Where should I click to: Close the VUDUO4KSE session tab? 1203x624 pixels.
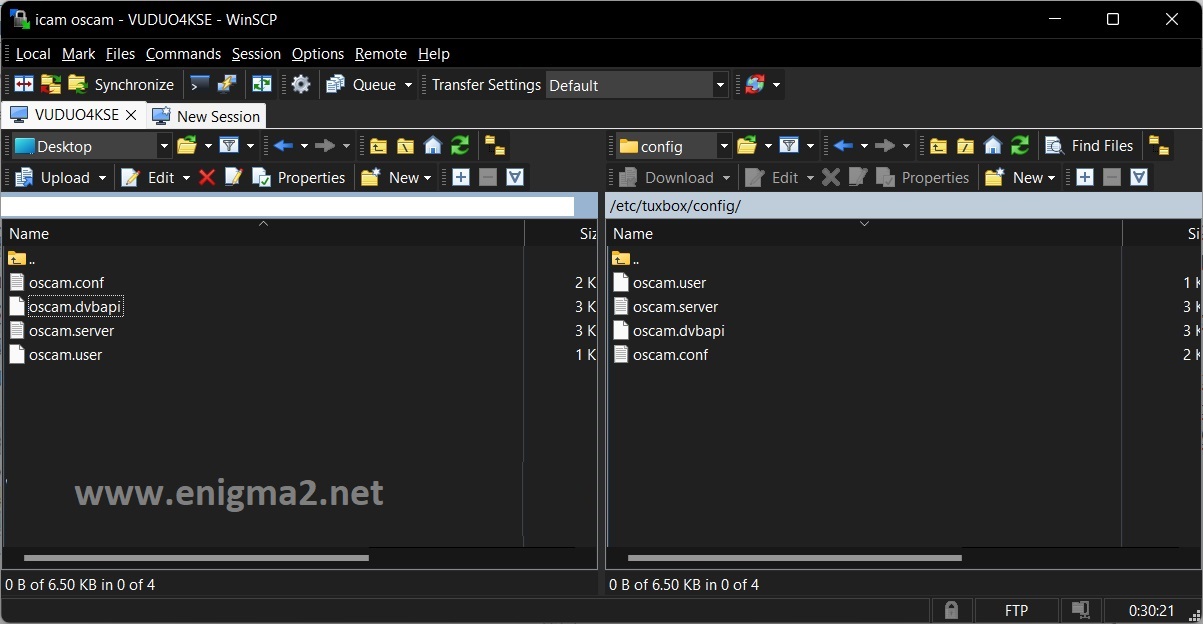pyautogui.click(x=131, y=115)
